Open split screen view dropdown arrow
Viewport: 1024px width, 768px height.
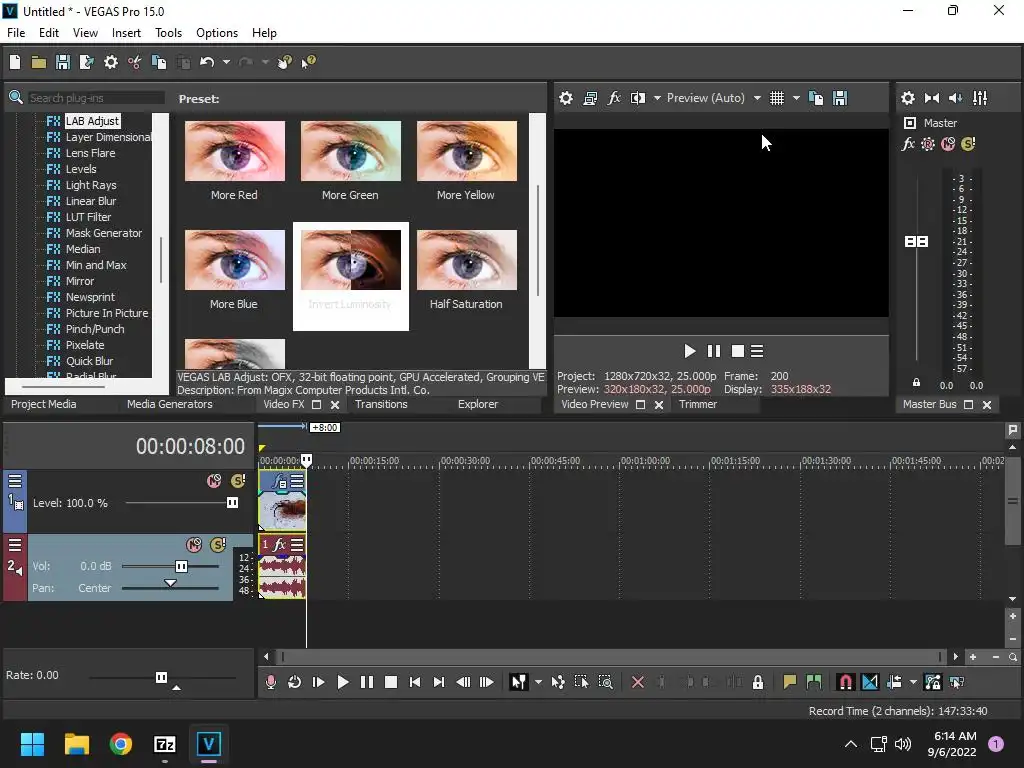point(657,98)
